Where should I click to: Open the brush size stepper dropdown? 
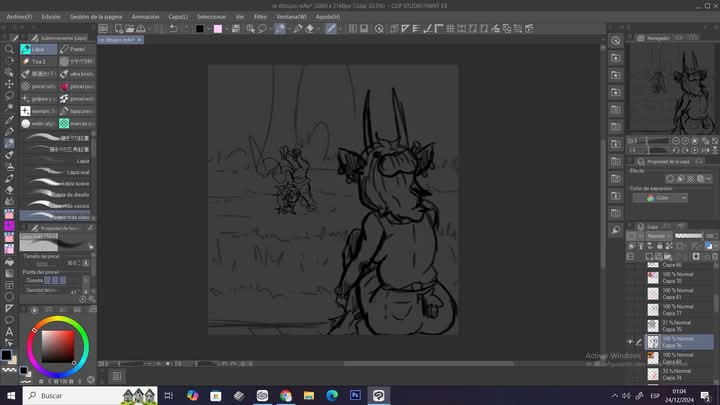85,263
